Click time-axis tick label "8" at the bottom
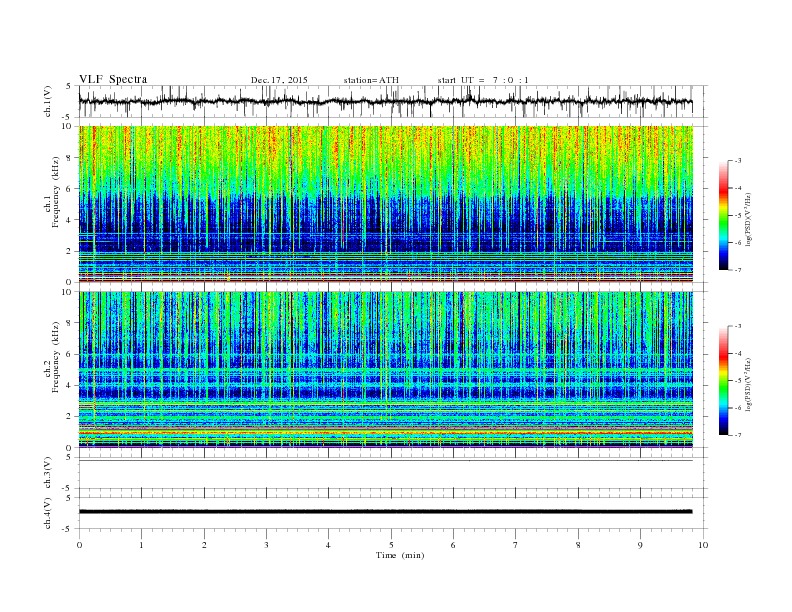This screenshot has height=612, width=792. click(x=578, y=545)
